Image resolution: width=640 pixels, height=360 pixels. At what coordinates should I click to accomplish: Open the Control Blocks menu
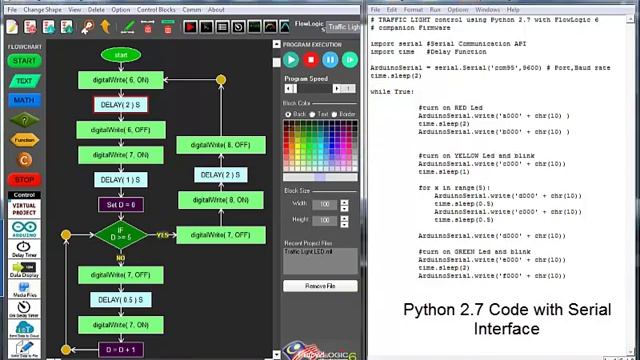click(x=156, y=9)
